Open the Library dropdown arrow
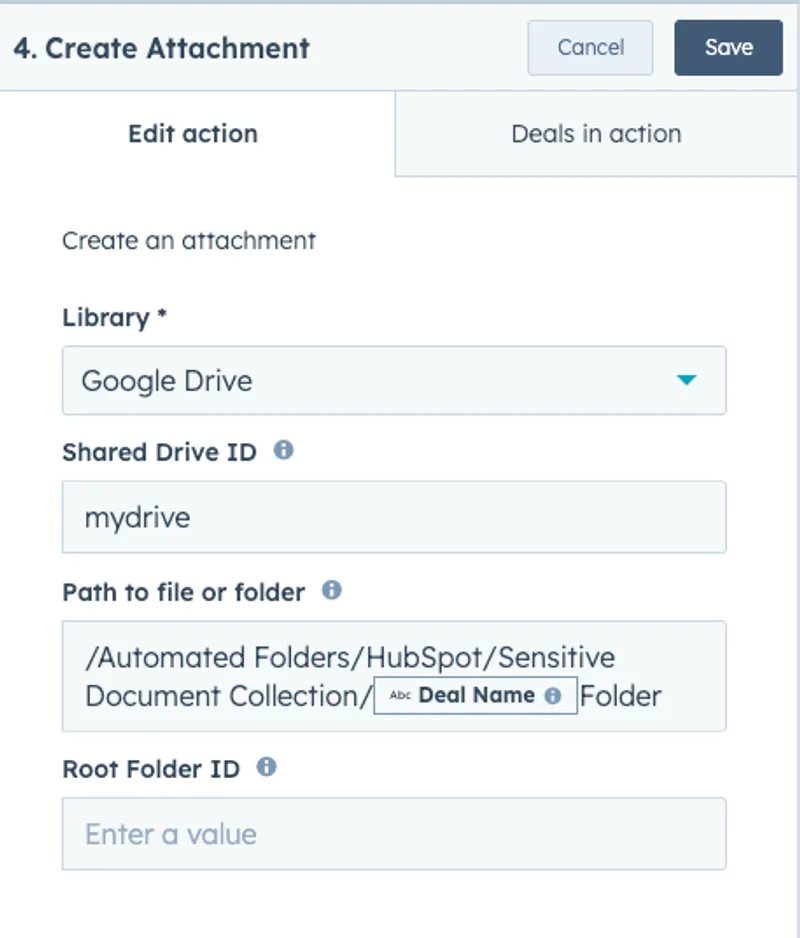 tap(688, 381)
